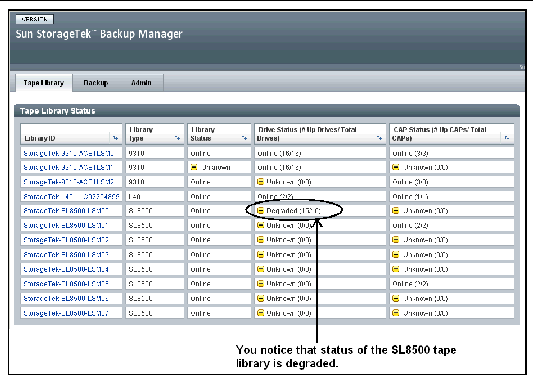Sort by the CAP Status column icon
The height and width of the screenshot is (382, 533).
507,138
